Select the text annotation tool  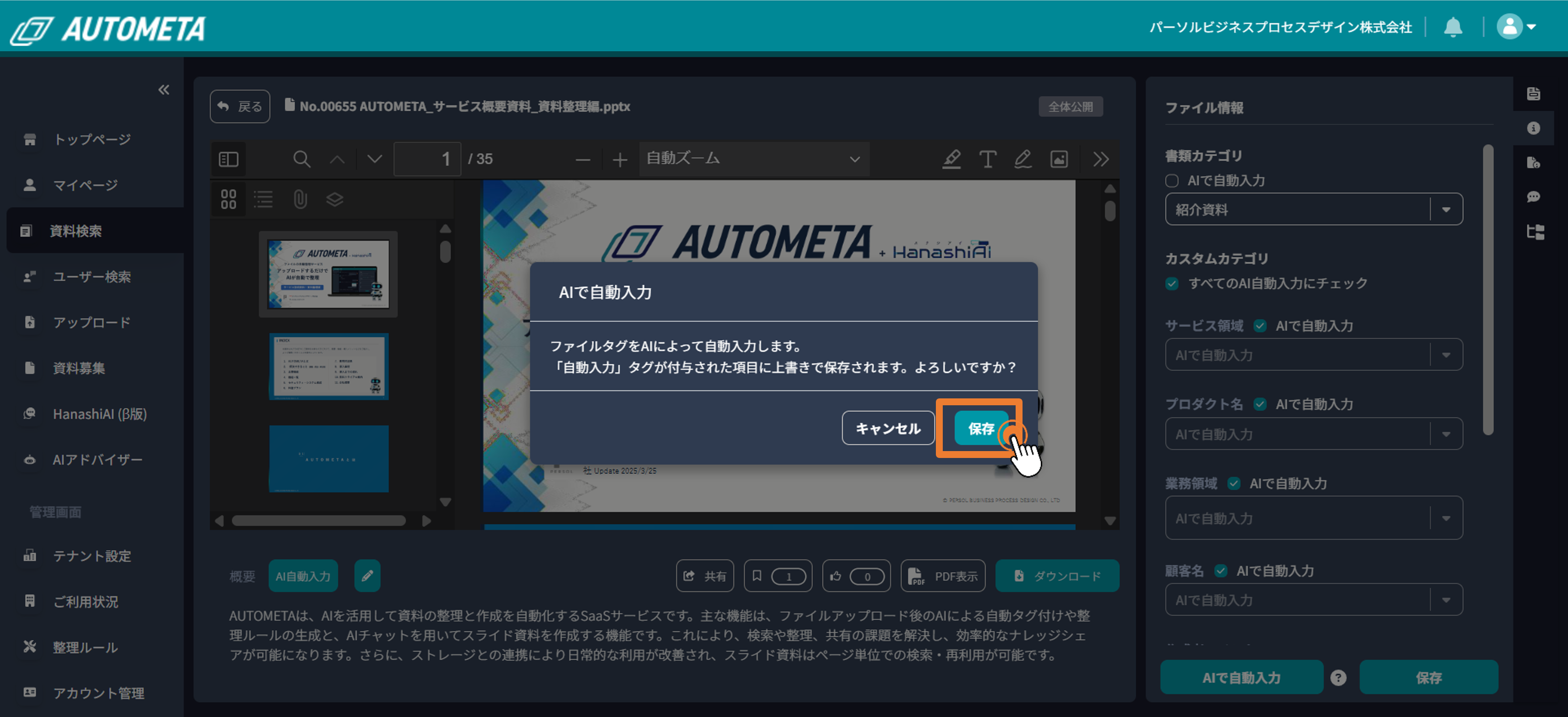pos(987,160)
